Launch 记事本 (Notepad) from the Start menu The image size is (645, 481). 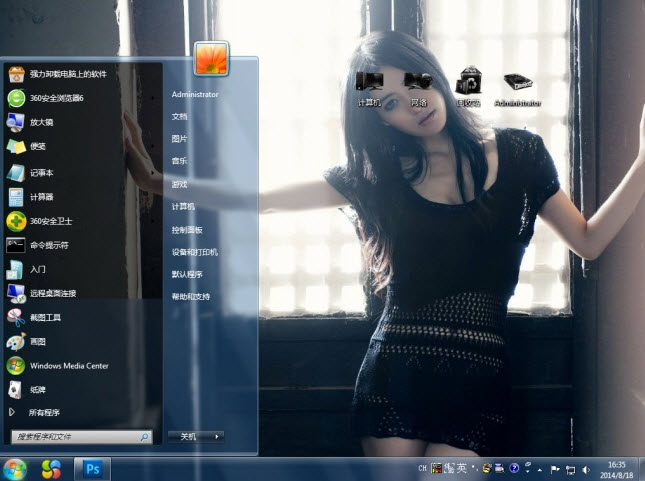pos(40,173)
